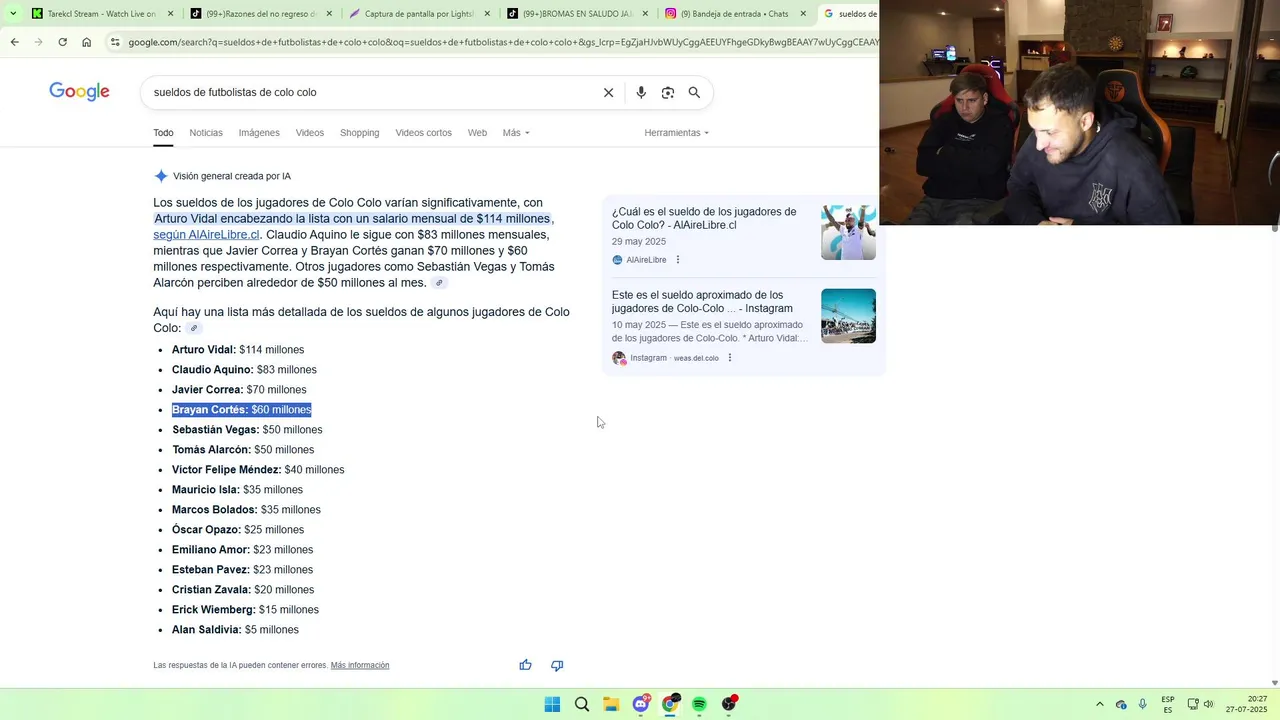This screenshot has width=1280, height=720.
Task: Click the 'Mauricio Isla: $35 millones' entry
Action: click(x=237, y=490)
